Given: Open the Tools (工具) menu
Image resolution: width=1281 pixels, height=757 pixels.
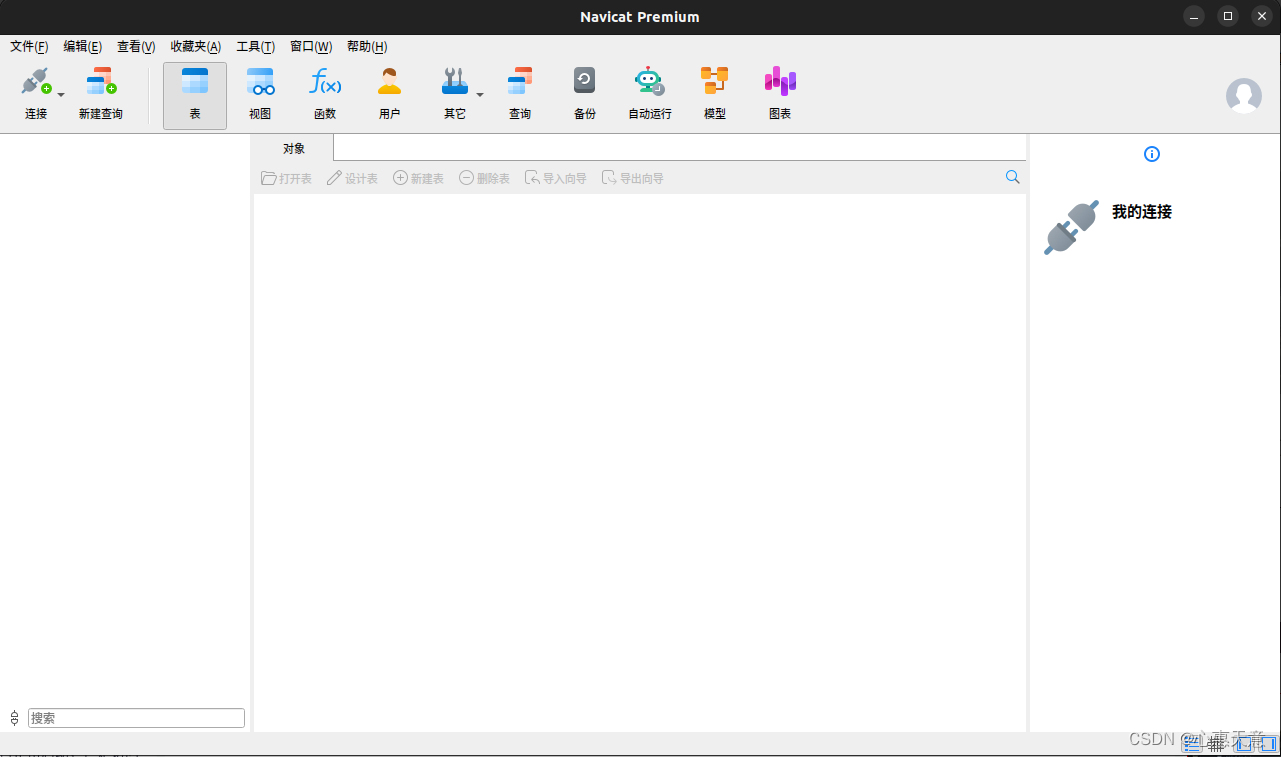Looking at the screenshot, I should [255, 47].
